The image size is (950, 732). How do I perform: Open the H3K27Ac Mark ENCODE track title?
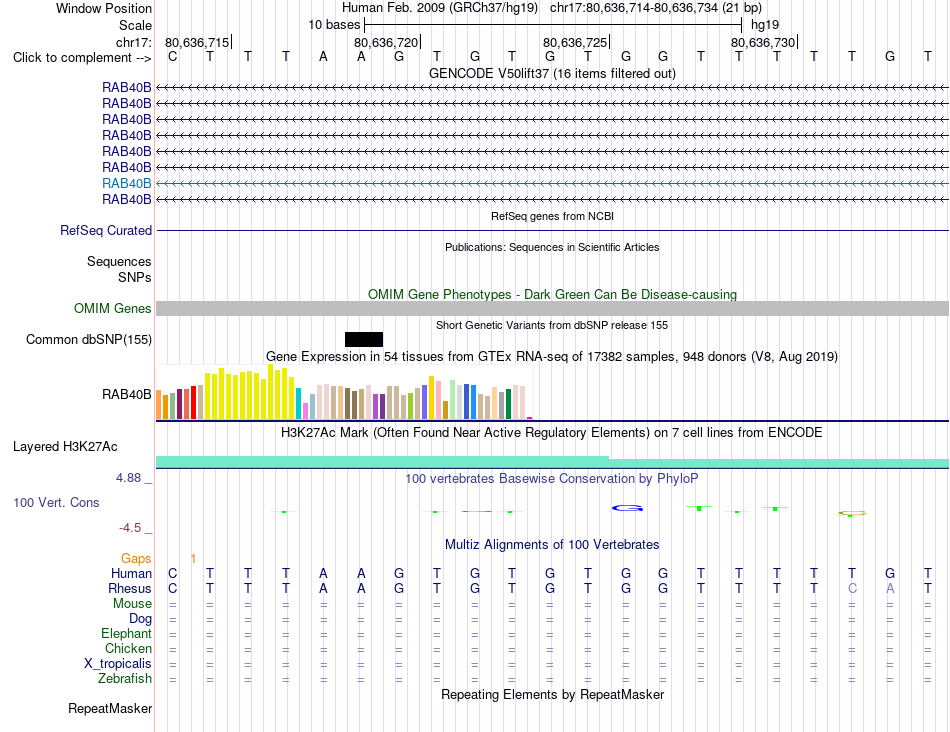552,433
